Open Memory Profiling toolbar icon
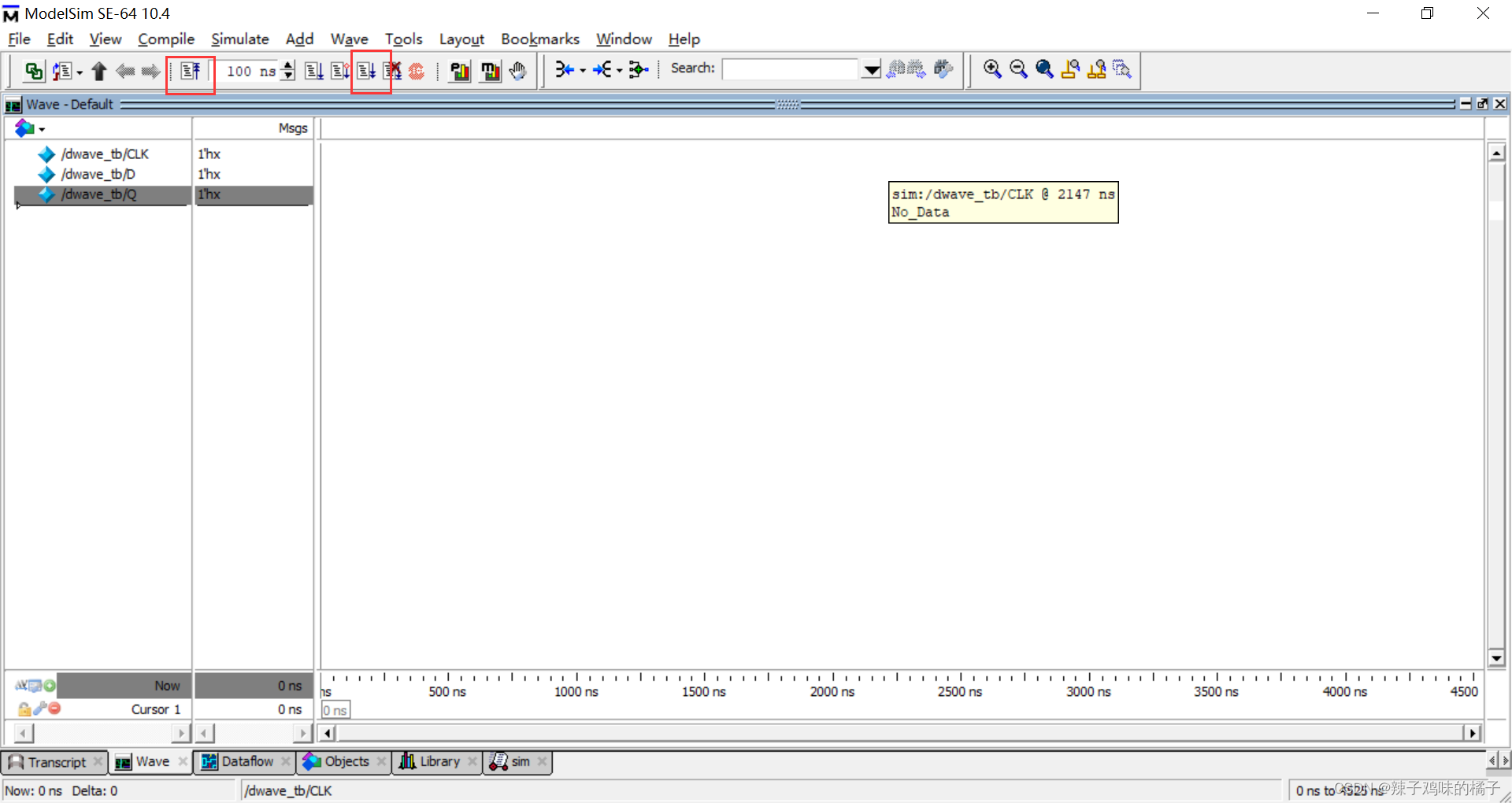The image size is (1512, 803). point(490,71)
